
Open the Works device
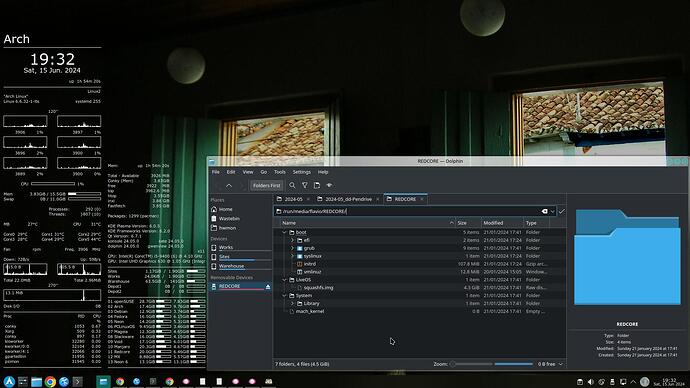[241, 247]
